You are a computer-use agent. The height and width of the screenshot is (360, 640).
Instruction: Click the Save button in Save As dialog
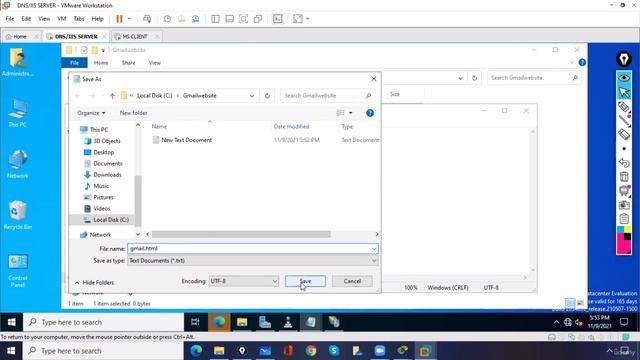point(305,281)
